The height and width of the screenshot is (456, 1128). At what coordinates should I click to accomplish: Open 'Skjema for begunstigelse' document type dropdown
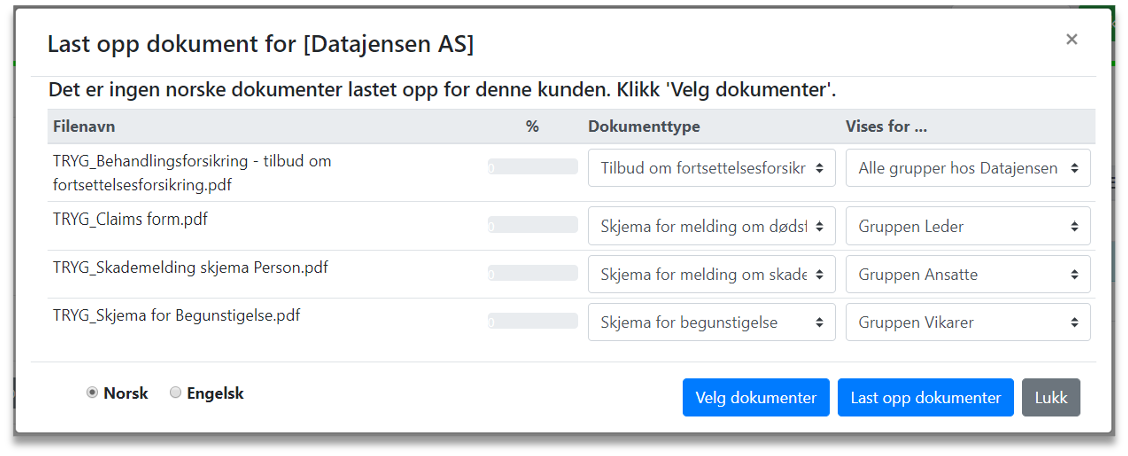[711, 322]
